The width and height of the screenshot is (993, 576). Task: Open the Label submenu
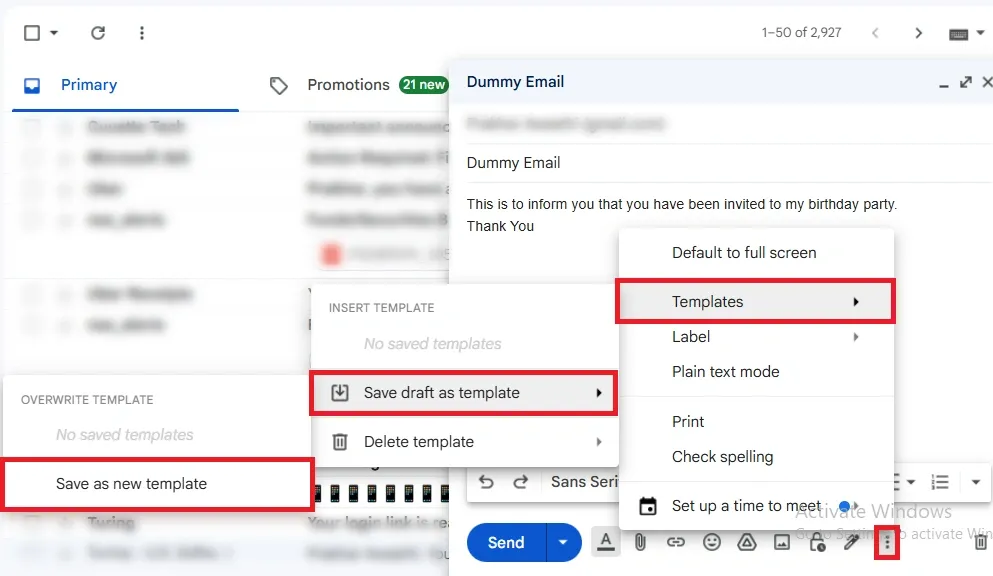point(756,337)
